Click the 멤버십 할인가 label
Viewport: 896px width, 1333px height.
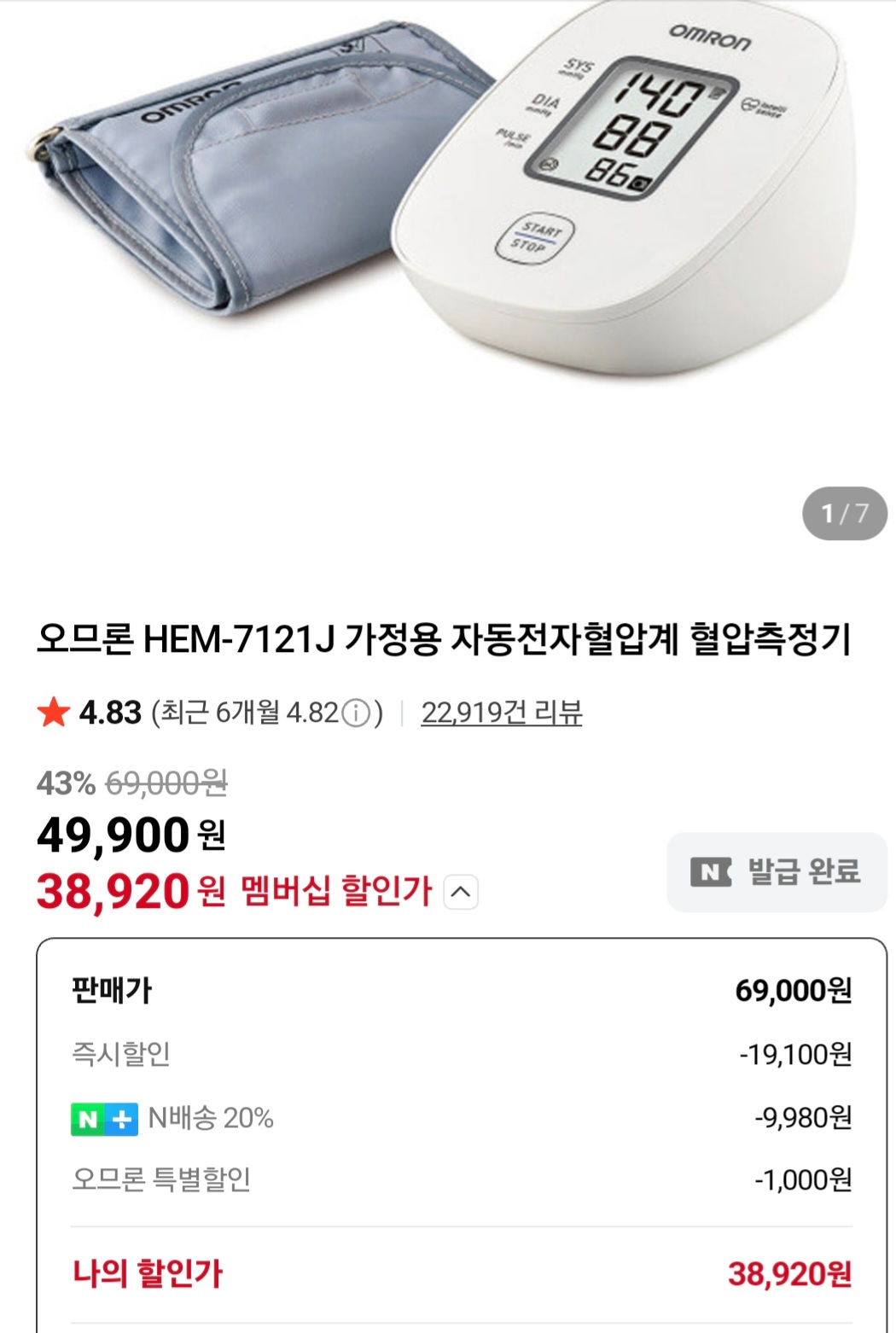[x=336, y=893]
